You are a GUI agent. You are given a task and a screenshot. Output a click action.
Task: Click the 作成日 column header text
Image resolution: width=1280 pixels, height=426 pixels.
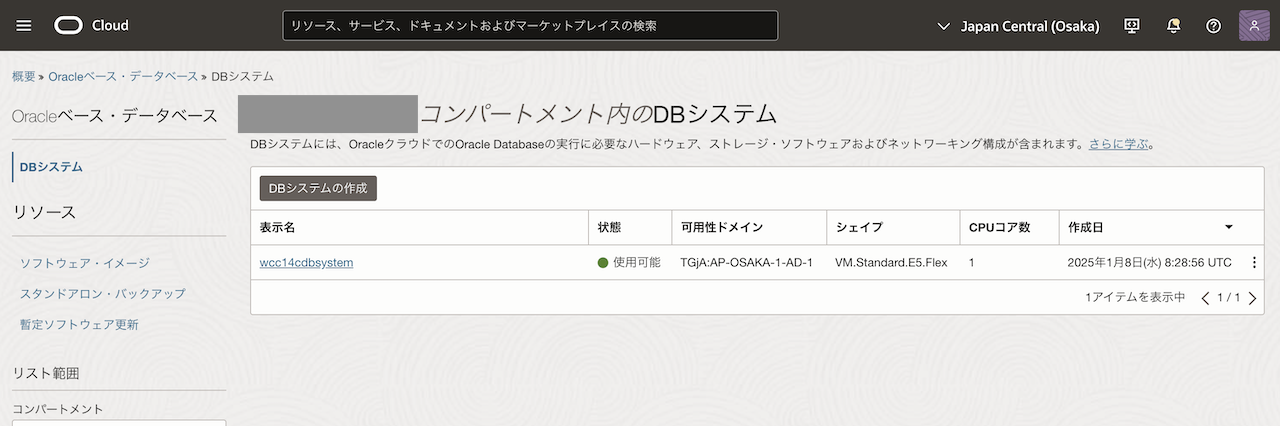pyautogui.click(x=1086, y=228)
